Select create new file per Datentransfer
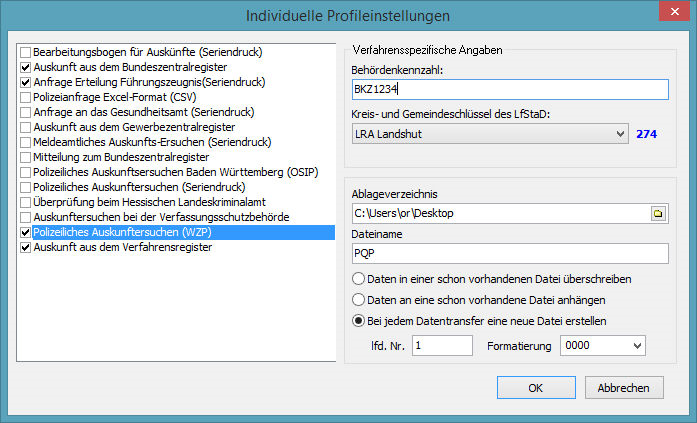This screenshot has height=423, width=697. click(358, 321)
